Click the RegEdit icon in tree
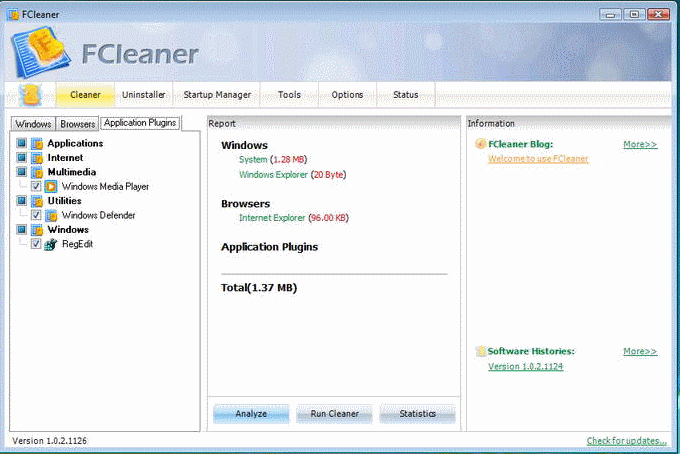 coord(51,244)
